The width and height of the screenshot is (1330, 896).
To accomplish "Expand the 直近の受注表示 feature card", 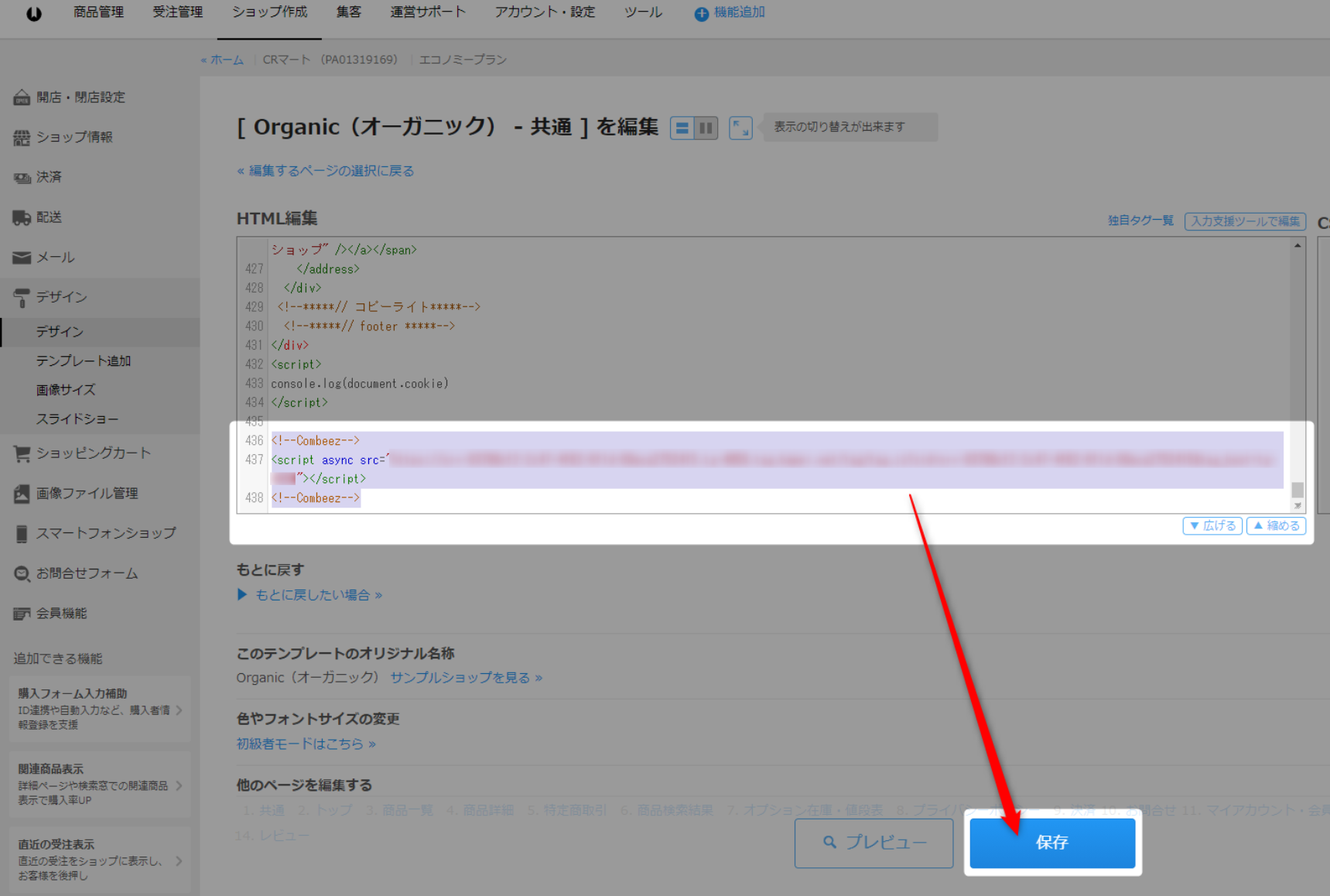I will (100, 860).
